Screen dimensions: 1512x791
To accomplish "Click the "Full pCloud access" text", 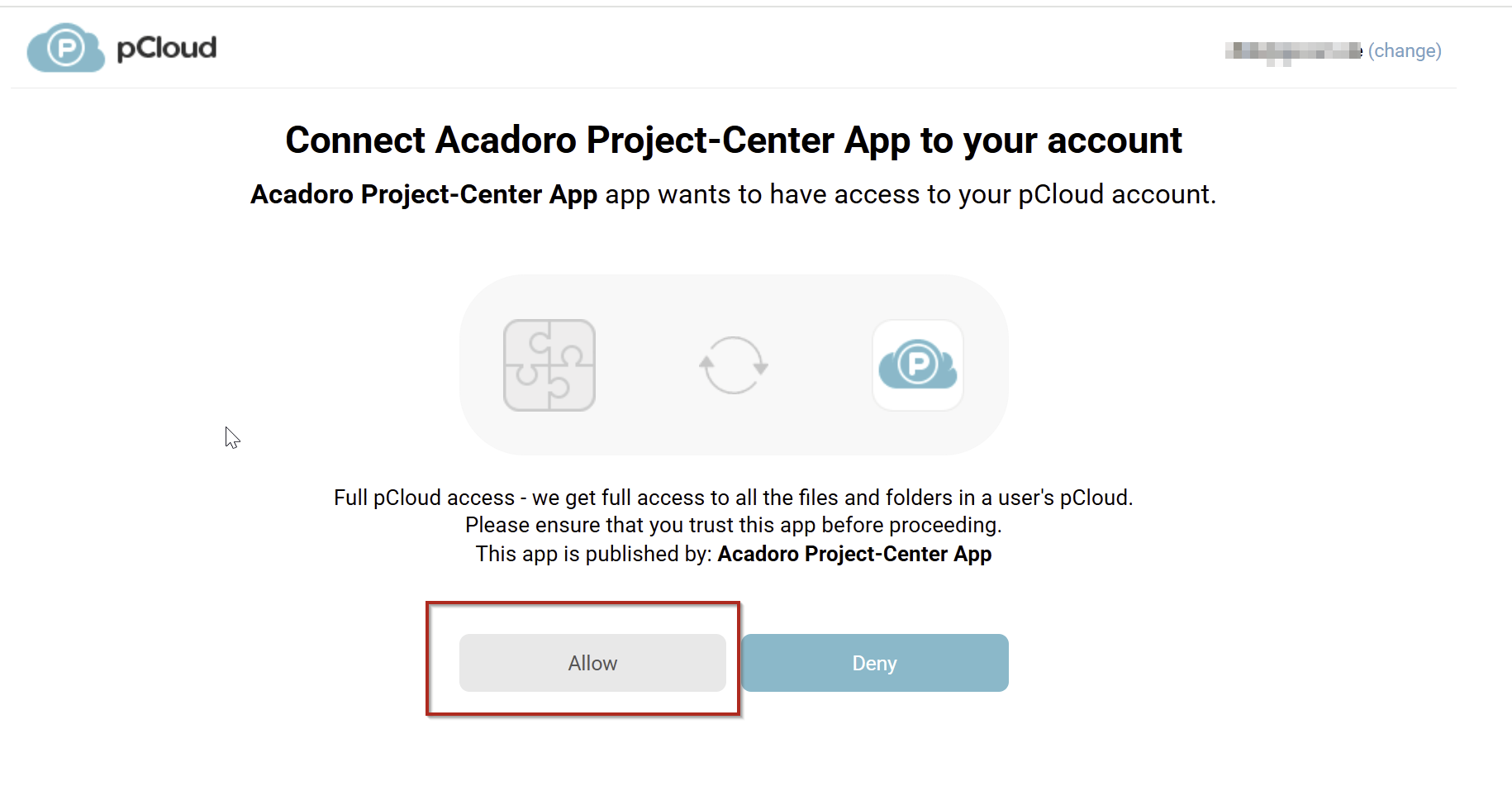I will point(424,498).
